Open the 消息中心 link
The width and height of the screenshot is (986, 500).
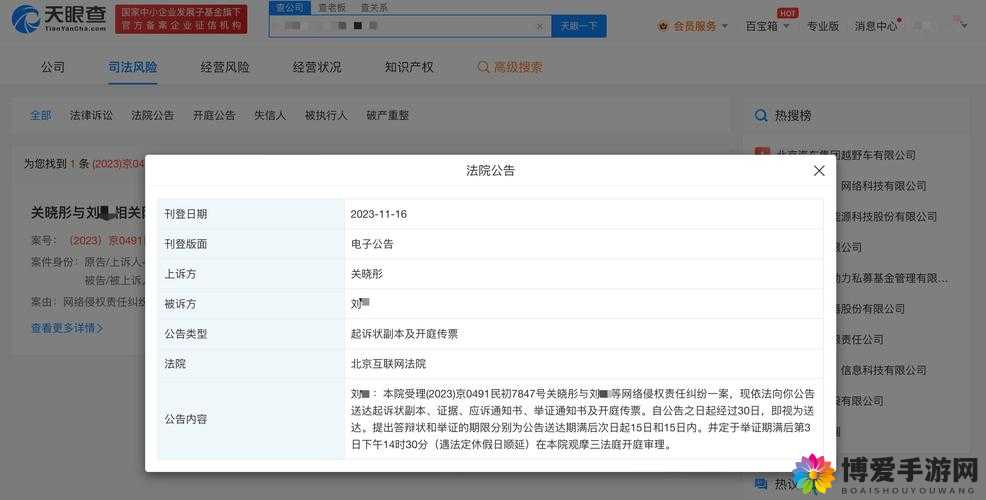pyautogui.click(x=875, y=26)
